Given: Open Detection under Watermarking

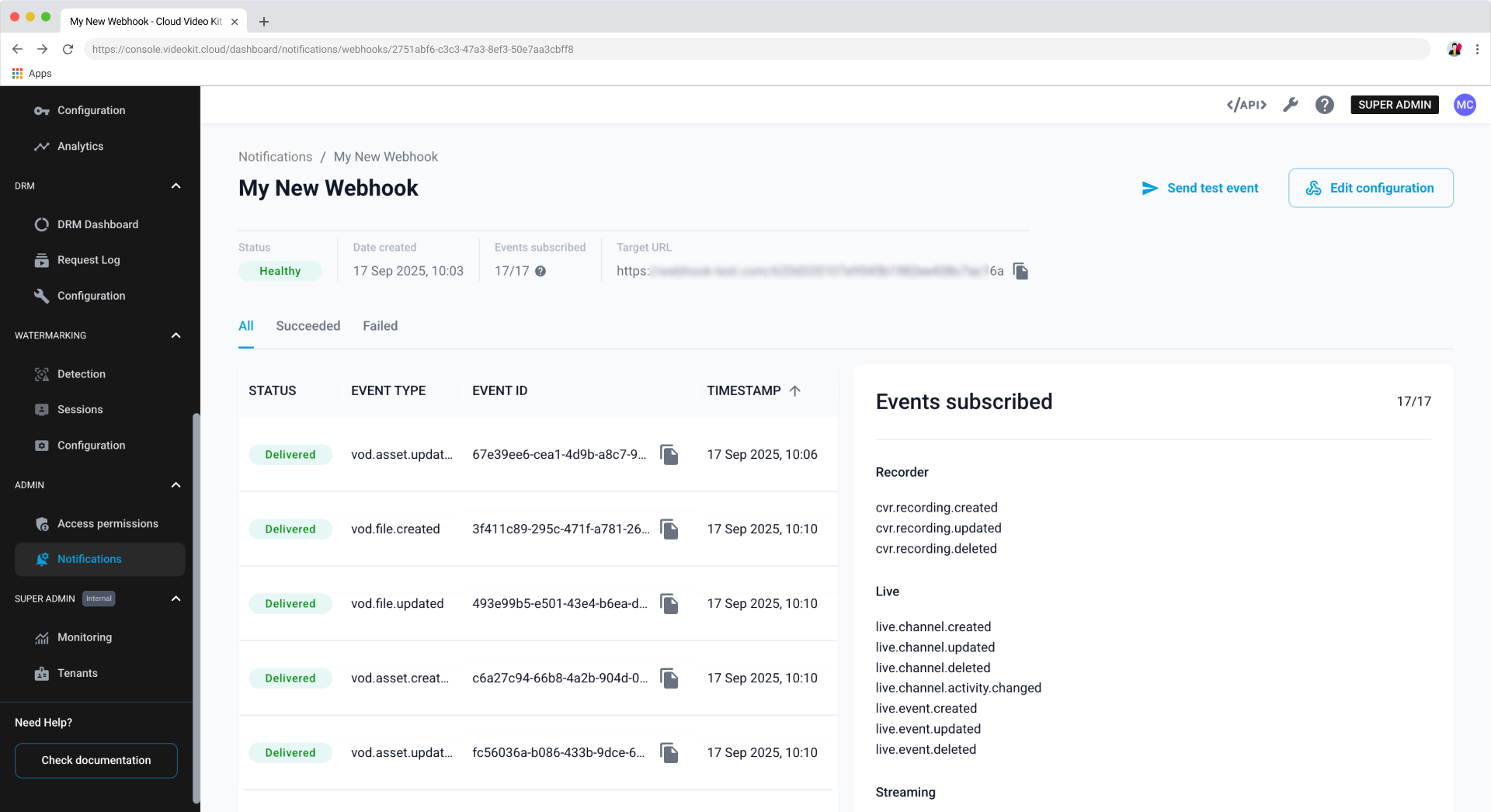Looking at the screenshot, I should tap(82, 373).
